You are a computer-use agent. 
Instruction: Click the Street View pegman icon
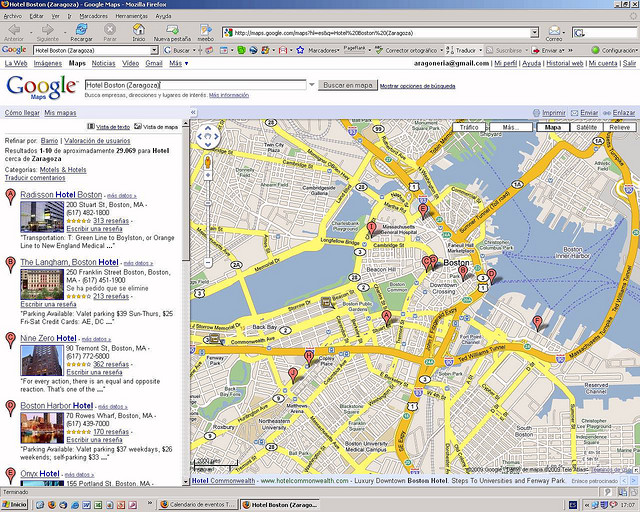click(208, 162)
